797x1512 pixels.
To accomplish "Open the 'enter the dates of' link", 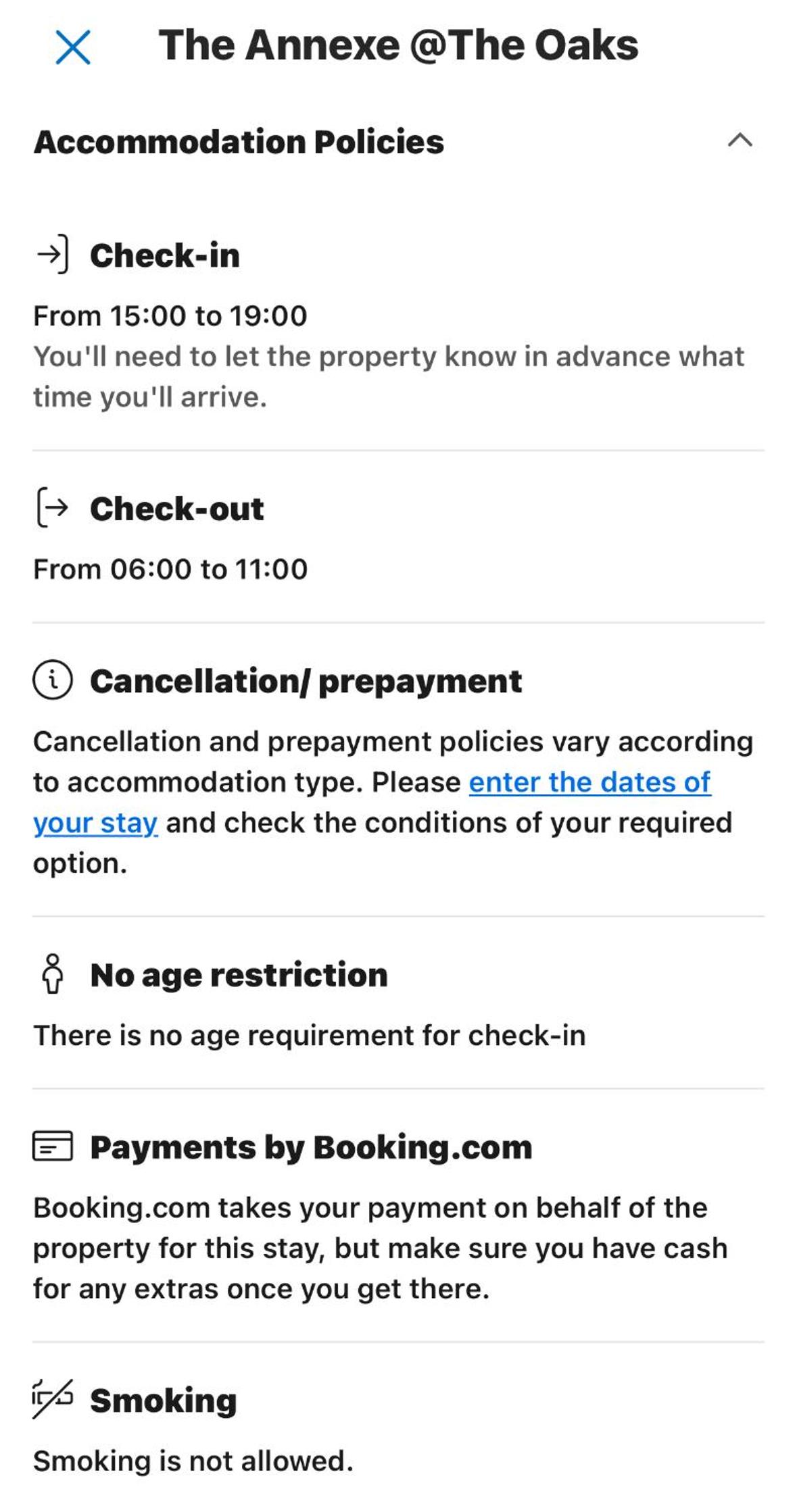I will point(589,782).
